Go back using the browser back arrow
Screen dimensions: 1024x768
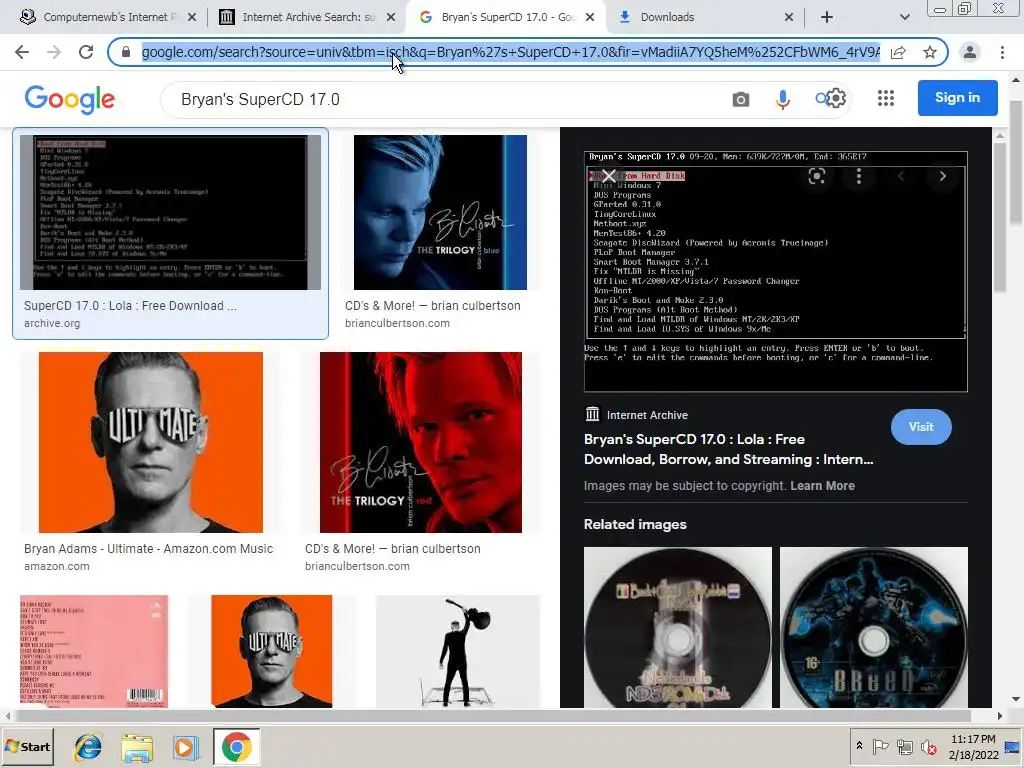22,52
